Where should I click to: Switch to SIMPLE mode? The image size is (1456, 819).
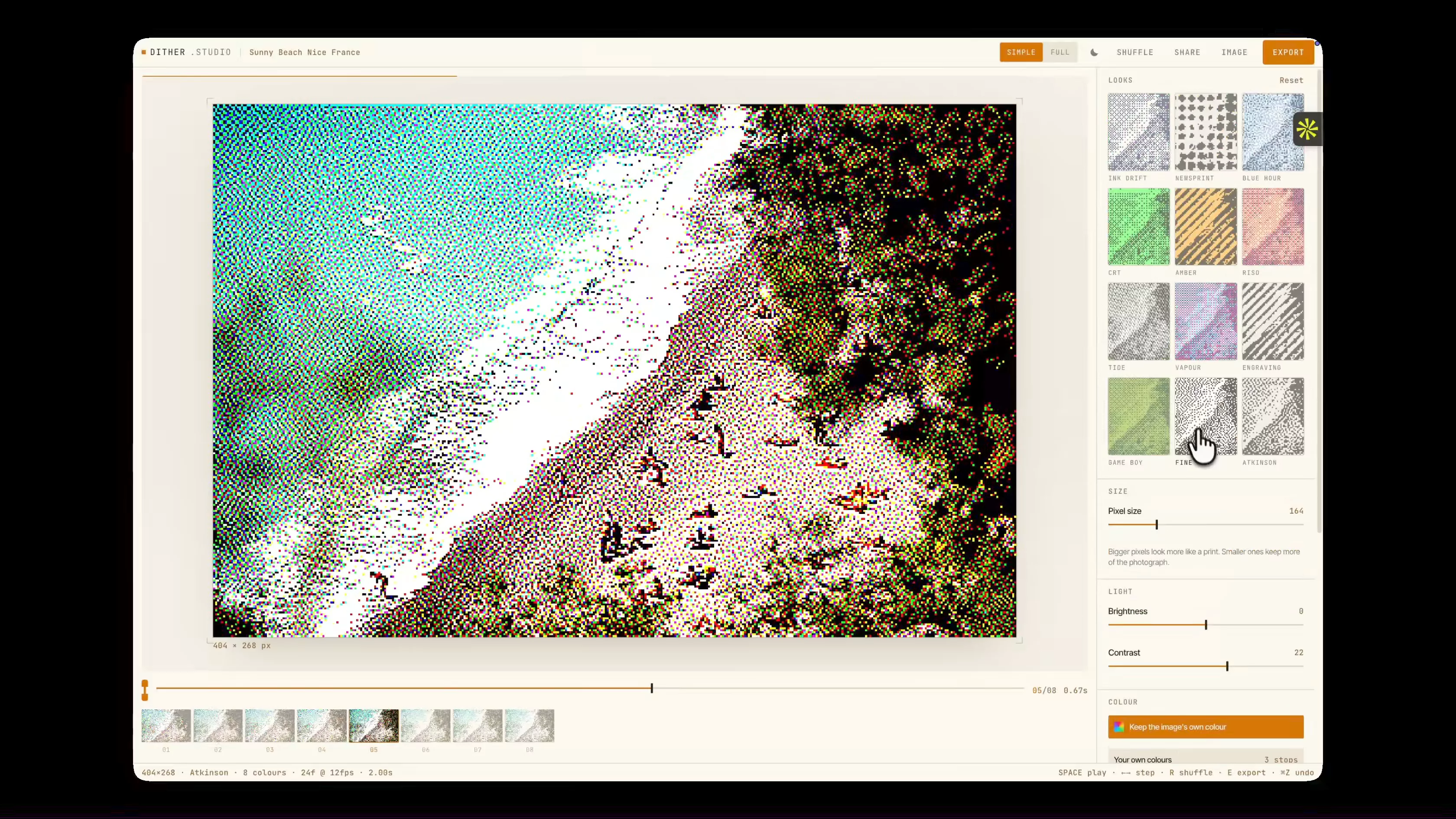click(1021, 52)
